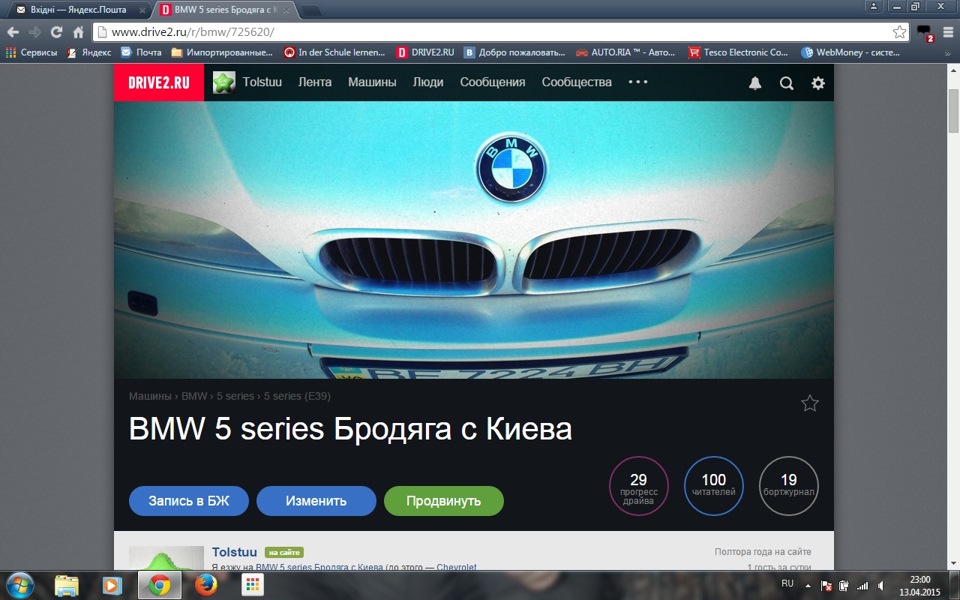Open Машины menu item
Viewport: 960px width, 600px height.
[372, 82]
